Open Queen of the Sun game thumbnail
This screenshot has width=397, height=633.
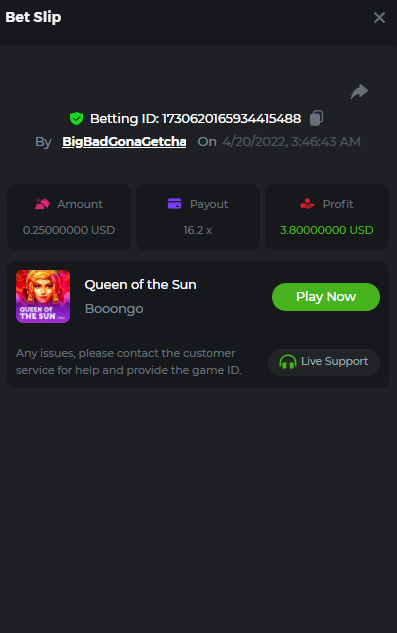[x=43, y=297]
